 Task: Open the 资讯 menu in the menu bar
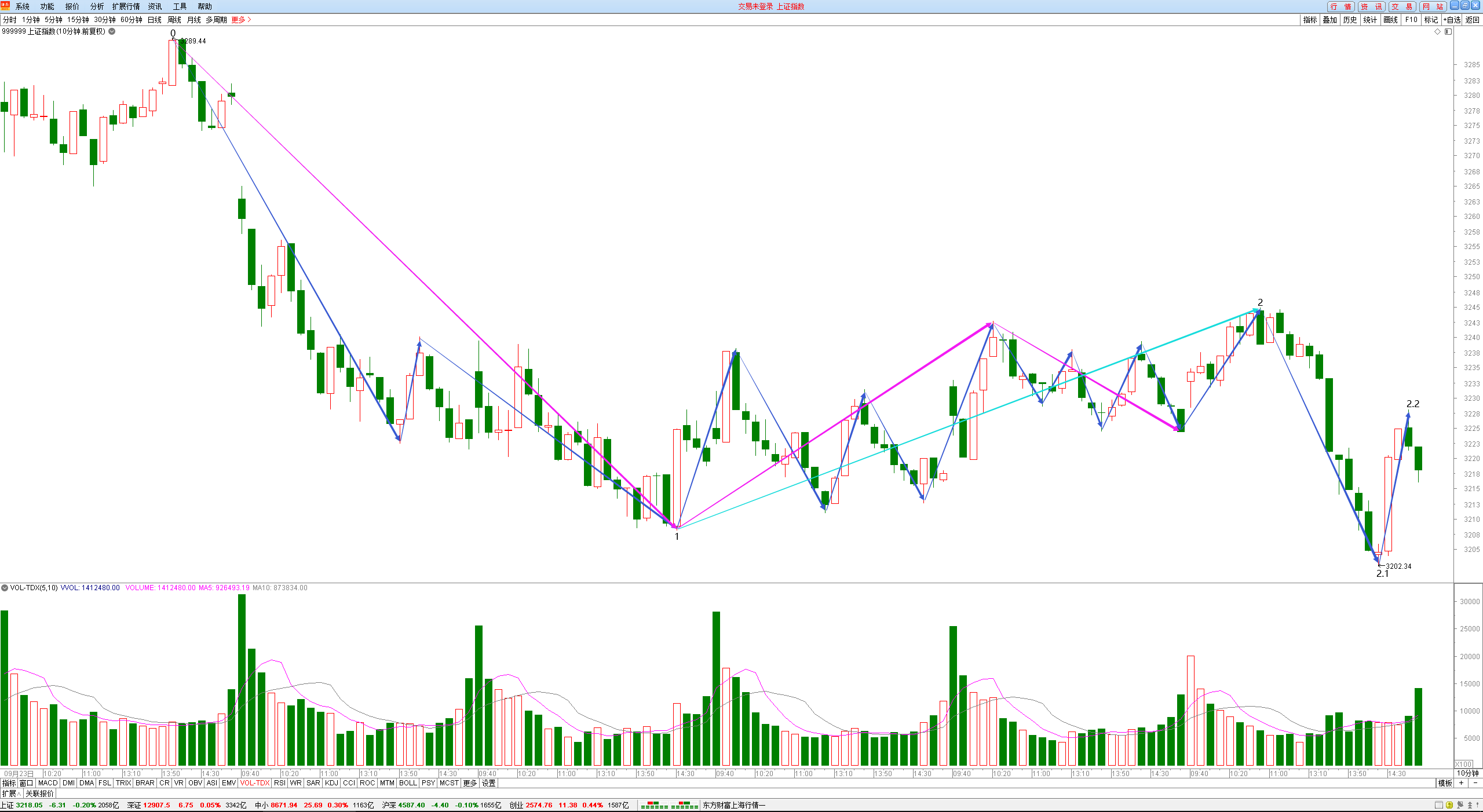pyautogui.click(x=155, y=6)
